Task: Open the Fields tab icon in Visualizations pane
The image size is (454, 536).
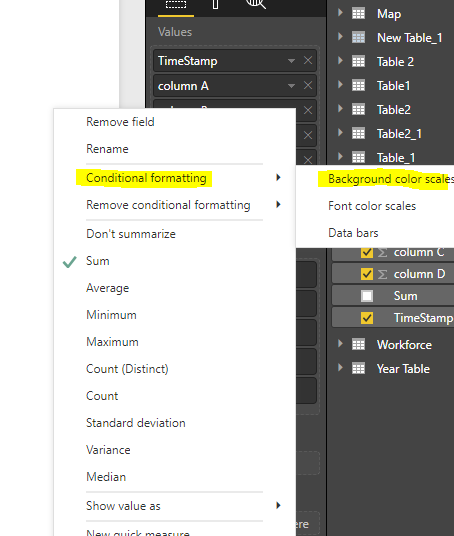Action: point(176,4)
